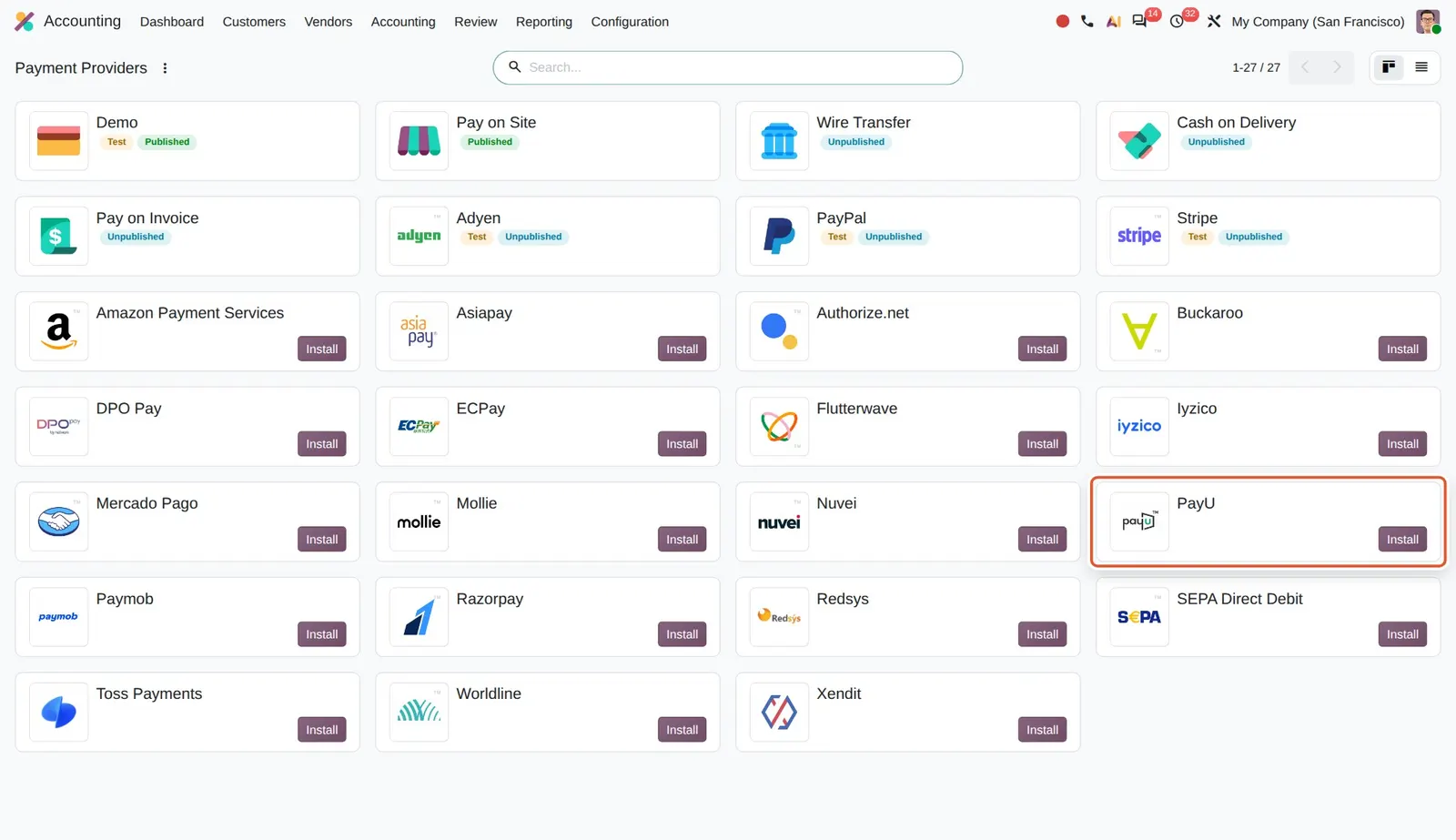Viewport: 1456px width, 840px height.
Task: Open the Reporting menu
Action: [544, 22]
